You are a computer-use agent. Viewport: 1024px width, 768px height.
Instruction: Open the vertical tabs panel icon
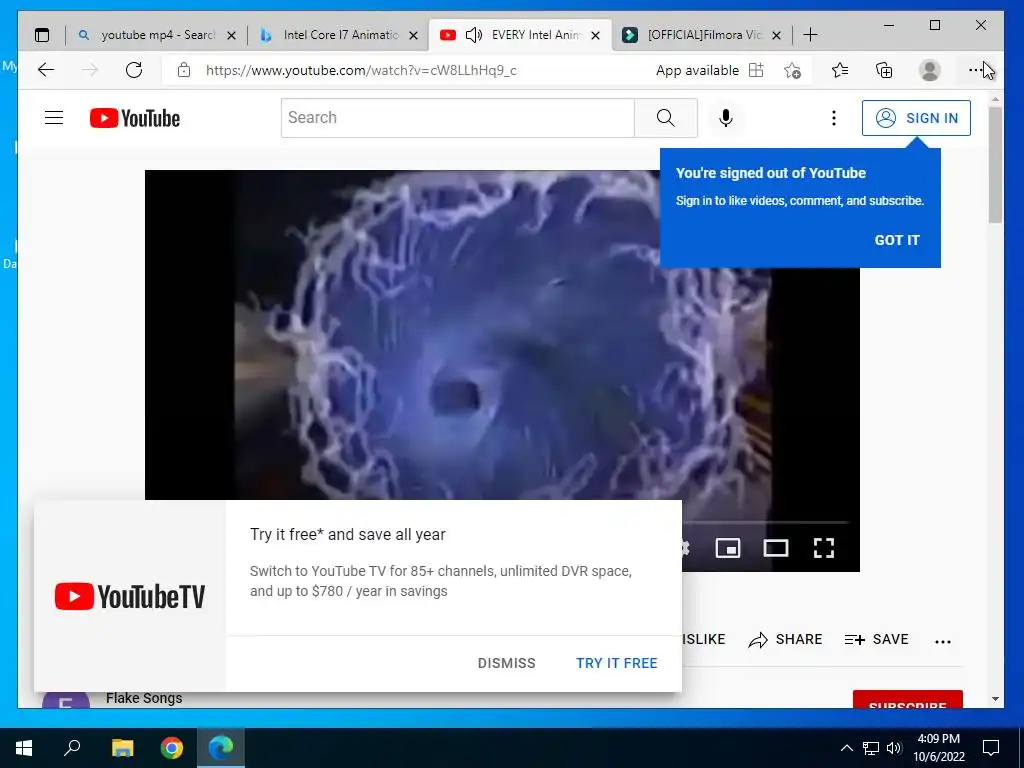click(42, 35)
